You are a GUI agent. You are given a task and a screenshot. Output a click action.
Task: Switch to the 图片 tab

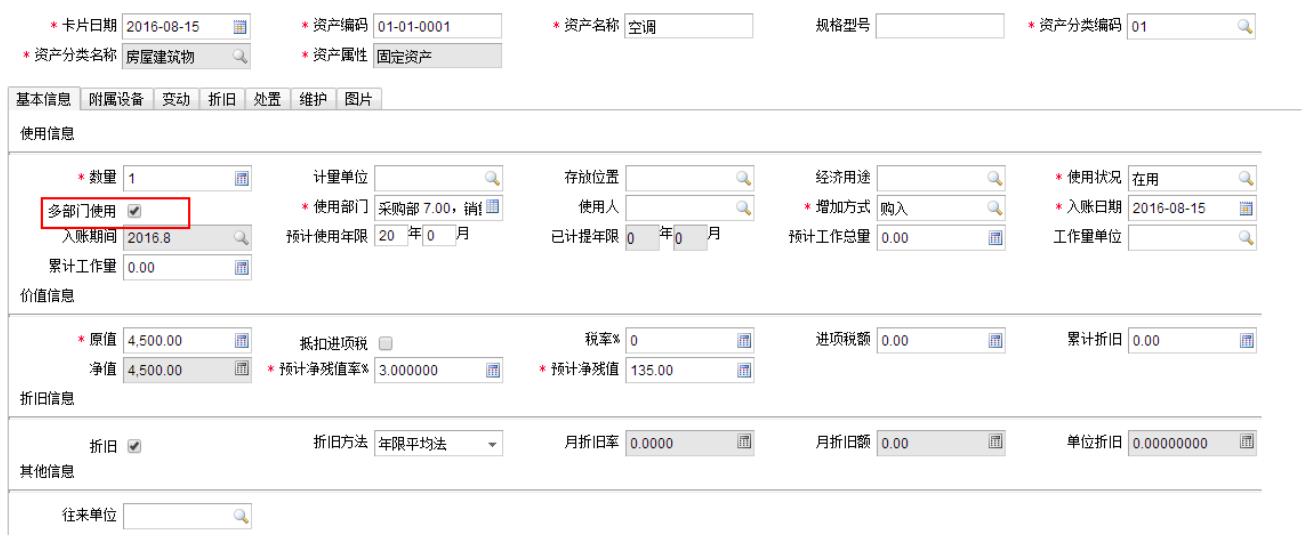coord(359,98)
